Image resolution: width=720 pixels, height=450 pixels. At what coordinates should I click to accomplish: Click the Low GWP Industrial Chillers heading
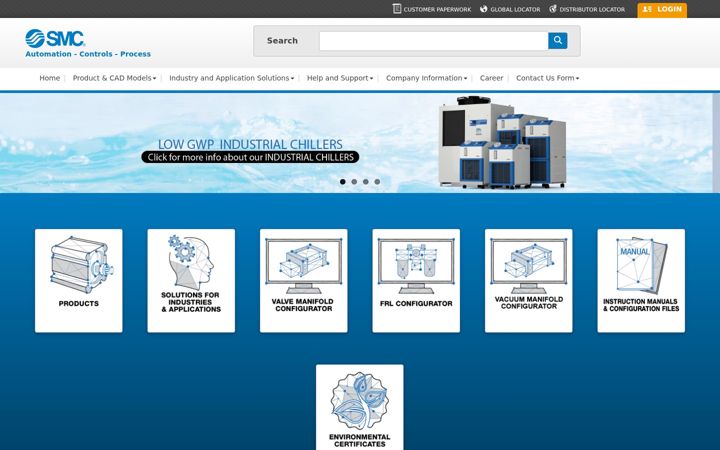(250, 144)
